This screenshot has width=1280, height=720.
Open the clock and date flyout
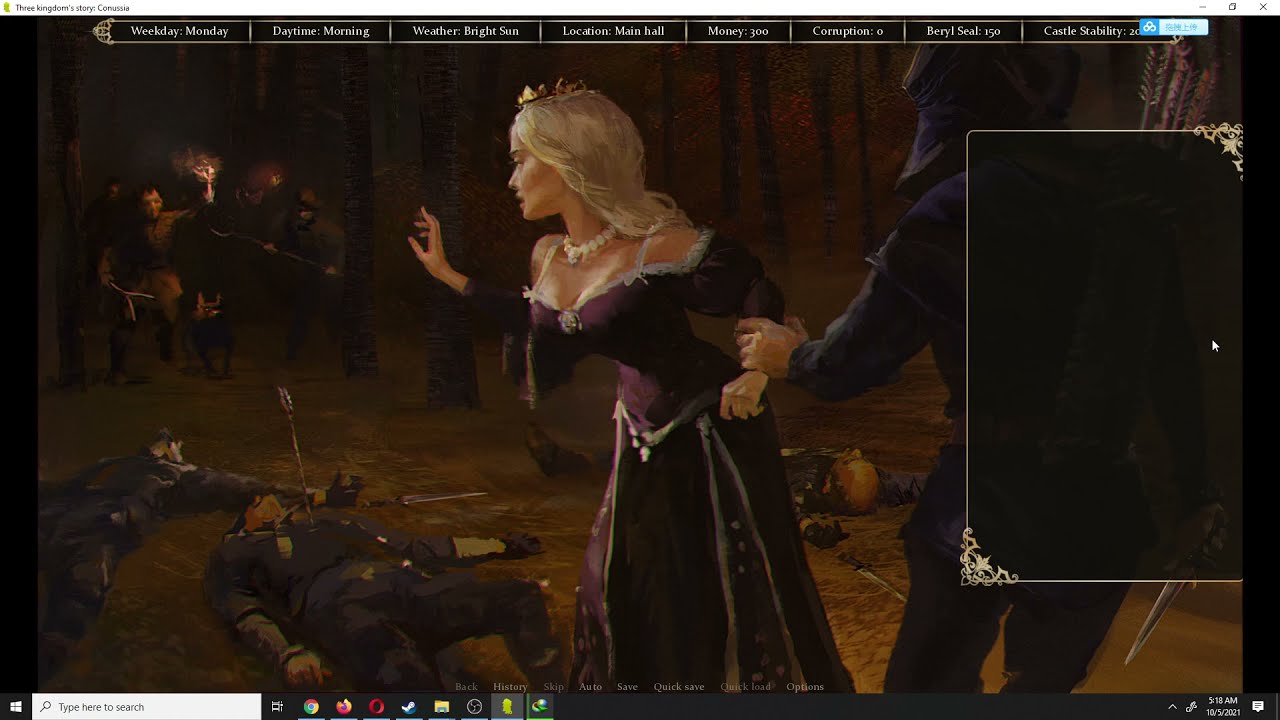pyautogui.click(x=1223, y=707)
